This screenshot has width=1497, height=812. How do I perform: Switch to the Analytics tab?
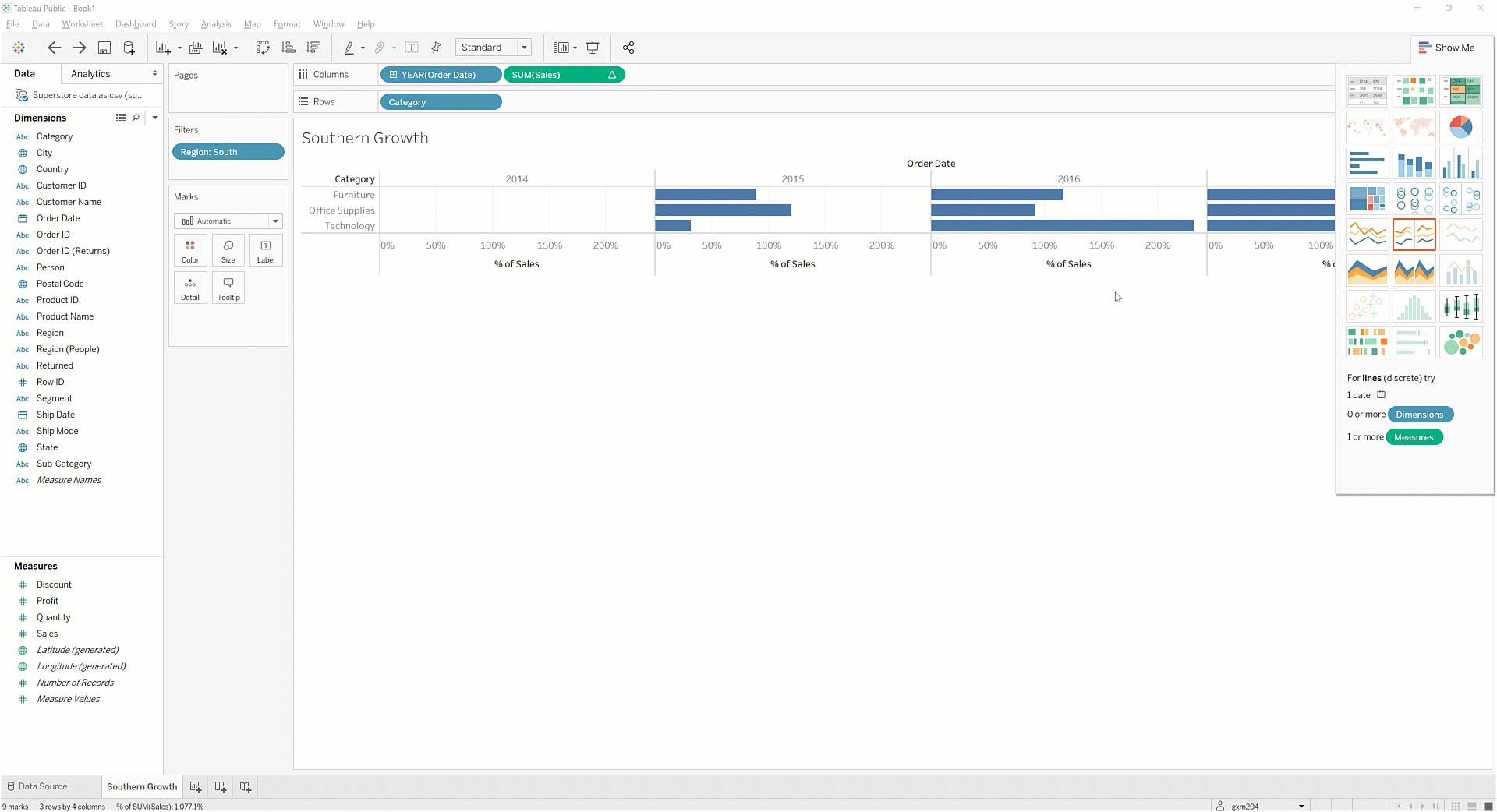(90, 74)
